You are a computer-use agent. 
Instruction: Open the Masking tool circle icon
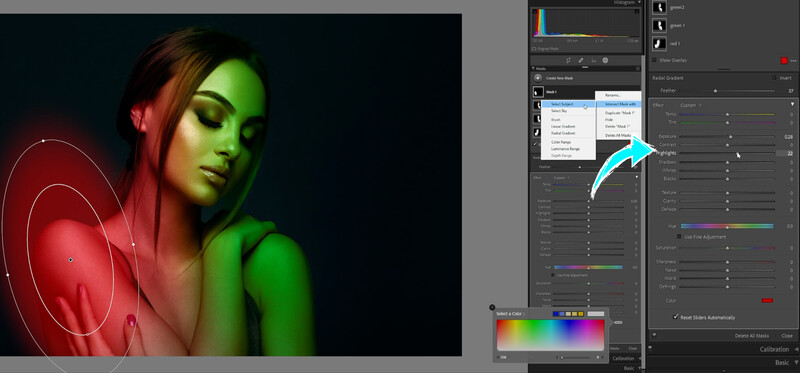click(x=605, y=60)
